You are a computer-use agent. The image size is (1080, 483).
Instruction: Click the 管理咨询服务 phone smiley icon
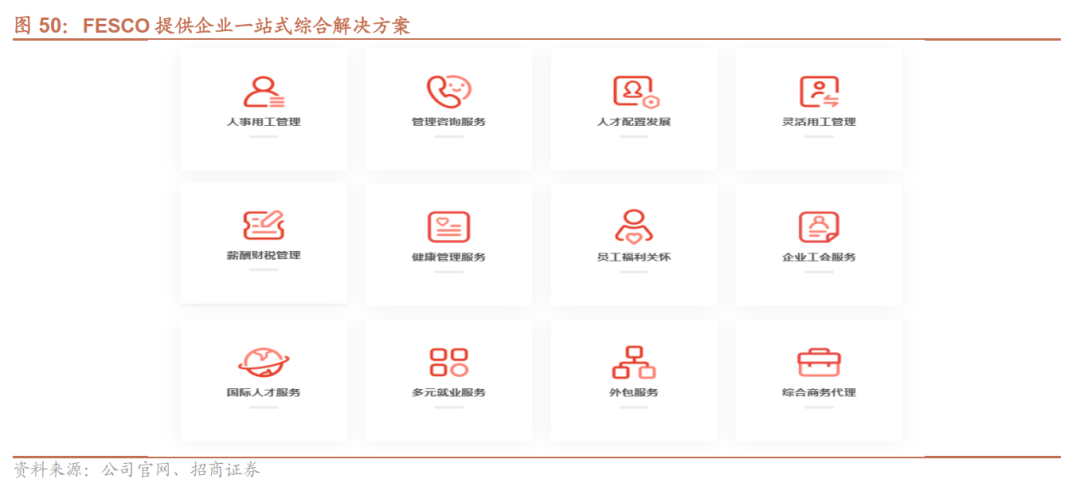(449, 92)
